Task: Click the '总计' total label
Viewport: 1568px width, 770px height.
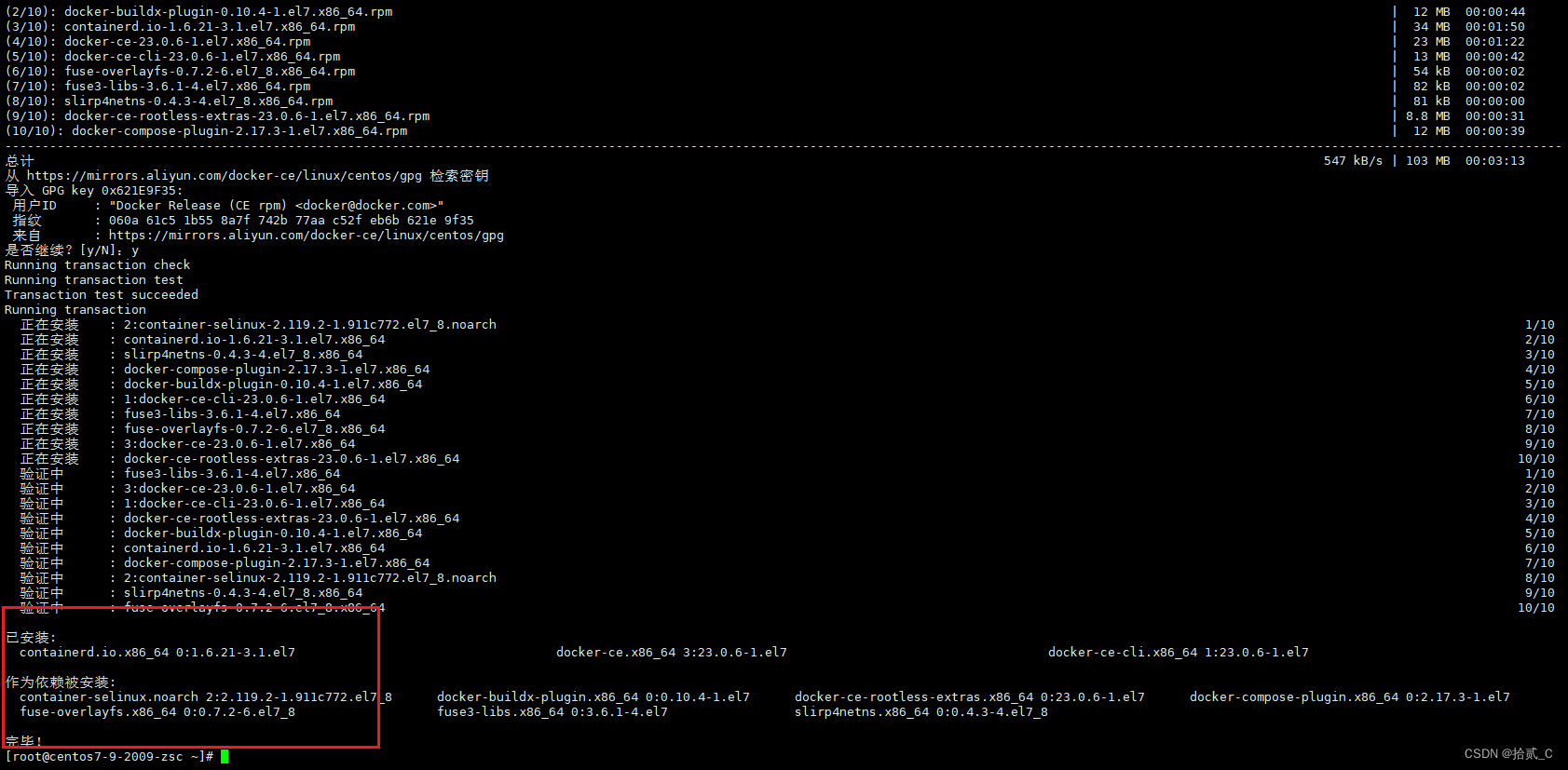Action: 20,160
